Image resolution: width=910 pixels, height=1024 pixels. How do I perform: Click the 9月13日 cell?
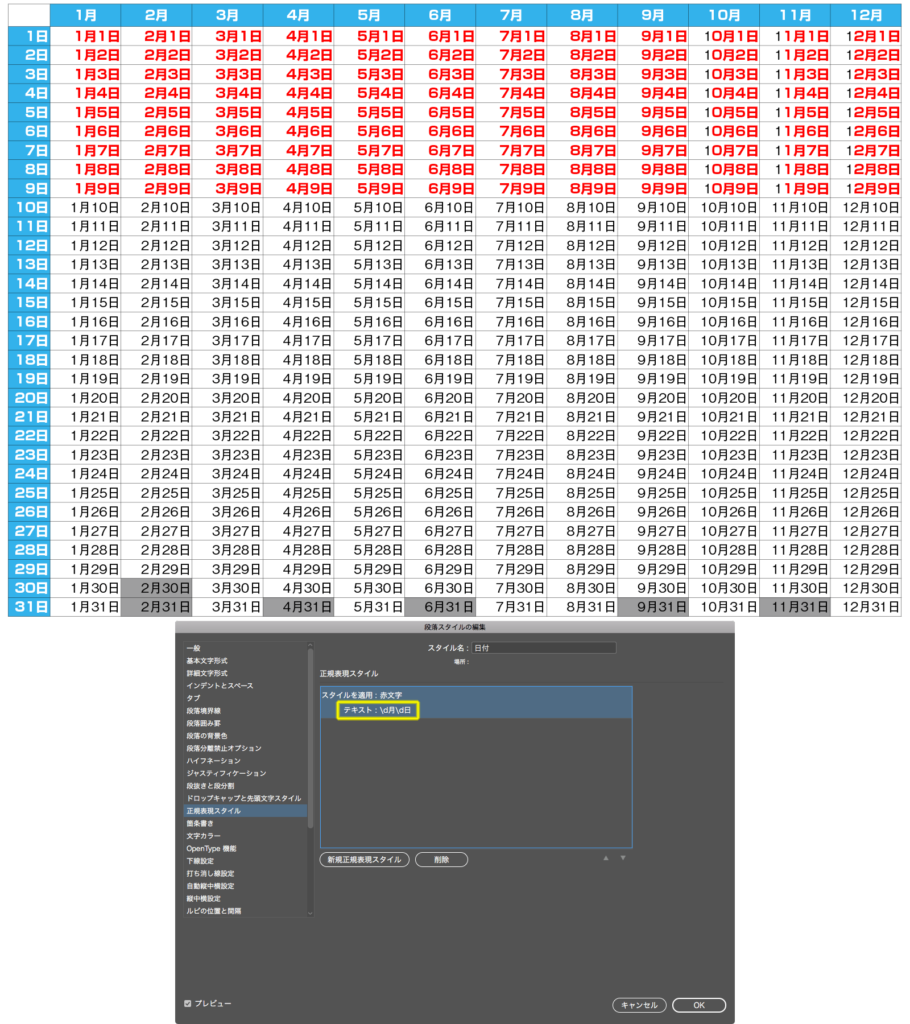tap(653, 264)
